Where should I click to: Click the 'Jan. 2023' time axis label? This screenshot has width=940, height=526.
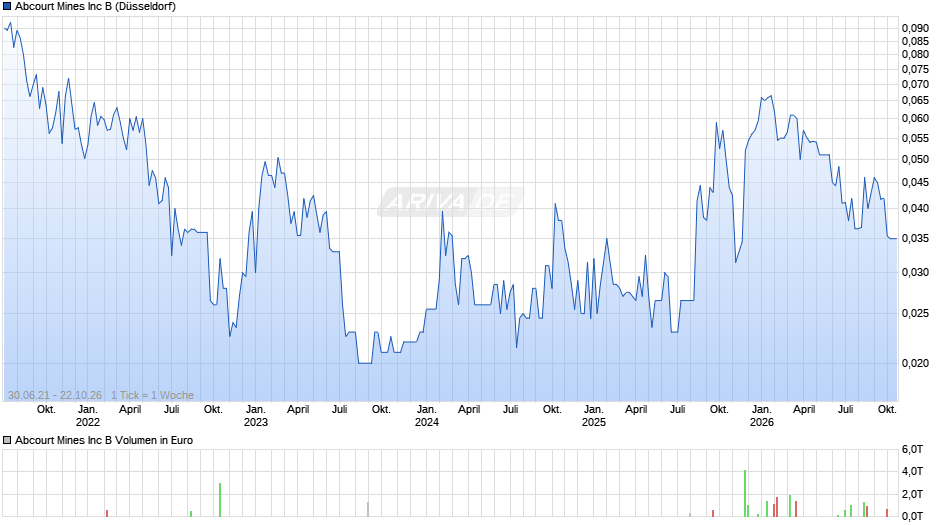pos(255,416)
